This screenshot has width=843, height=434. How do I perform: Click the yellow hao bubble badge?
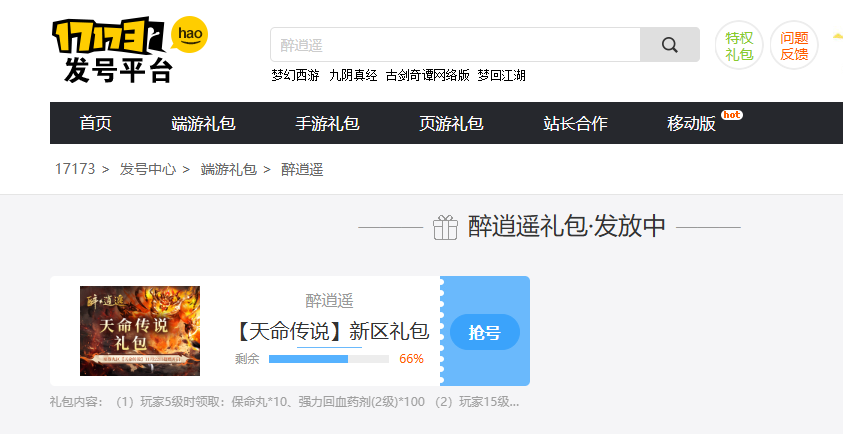coord(189,34)
